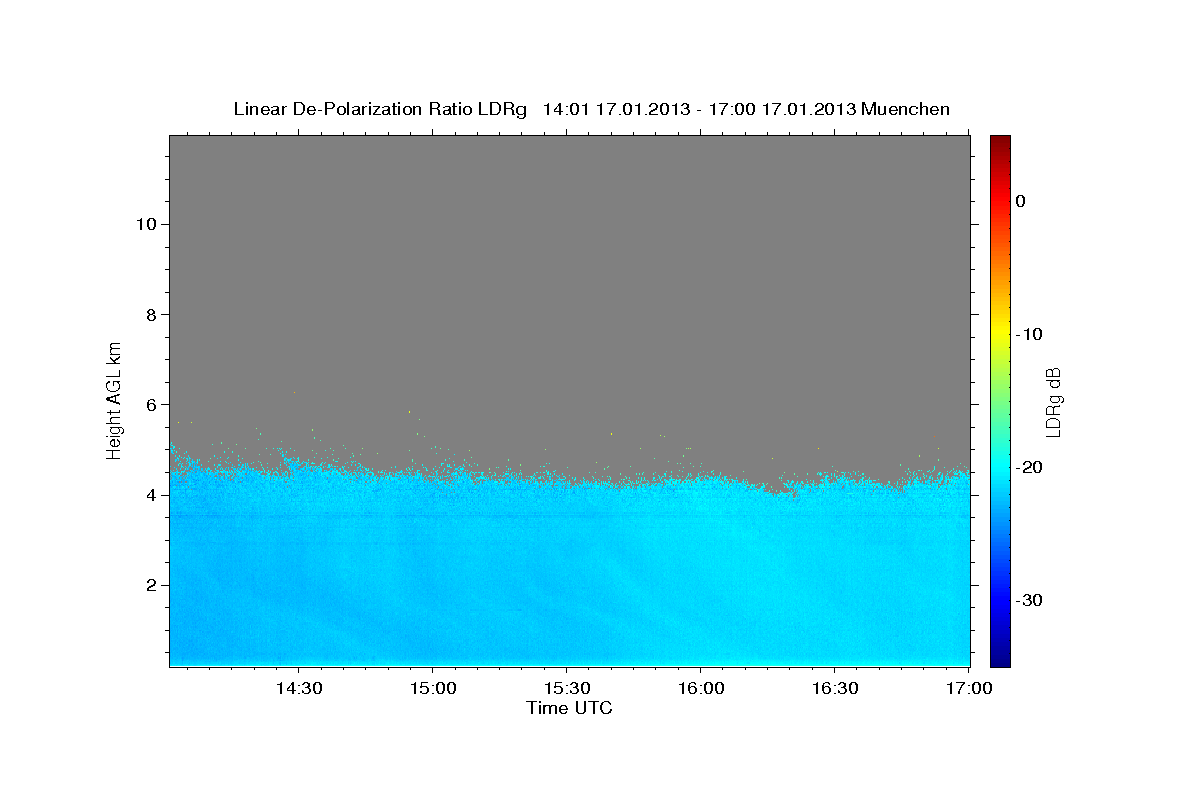The image size is (1200, 800).
Task: Click the 16:30 time tick label
Action: (834, 689)
